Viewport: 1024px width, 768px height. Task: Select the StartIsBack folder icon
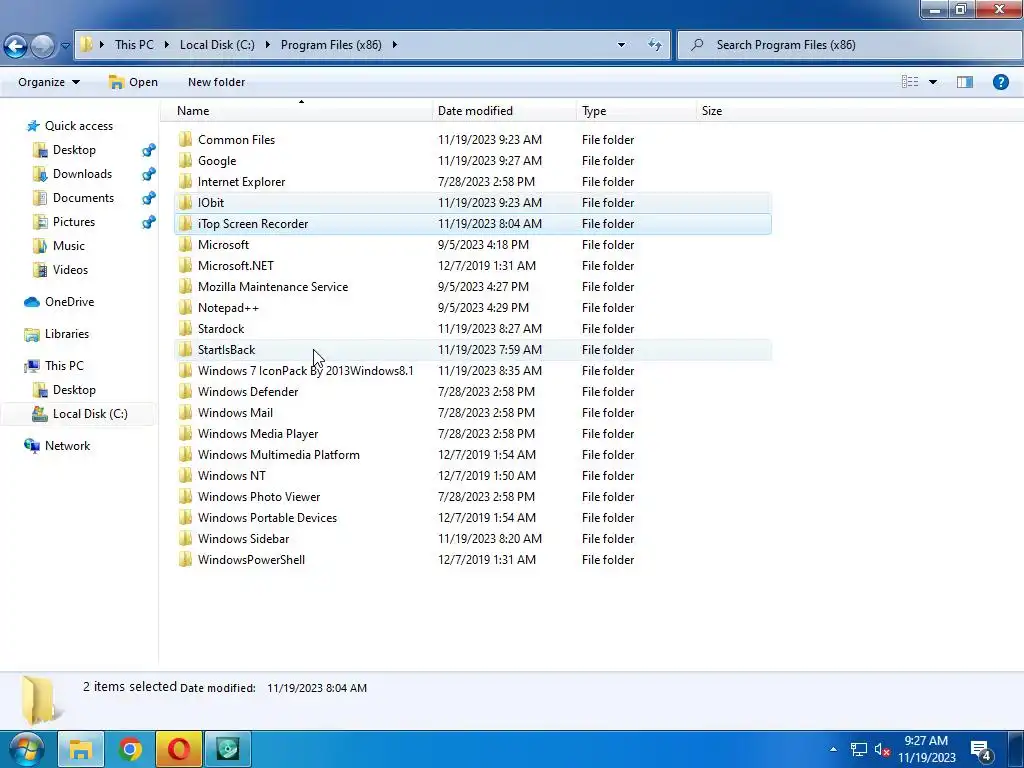[x=185, y=349]
